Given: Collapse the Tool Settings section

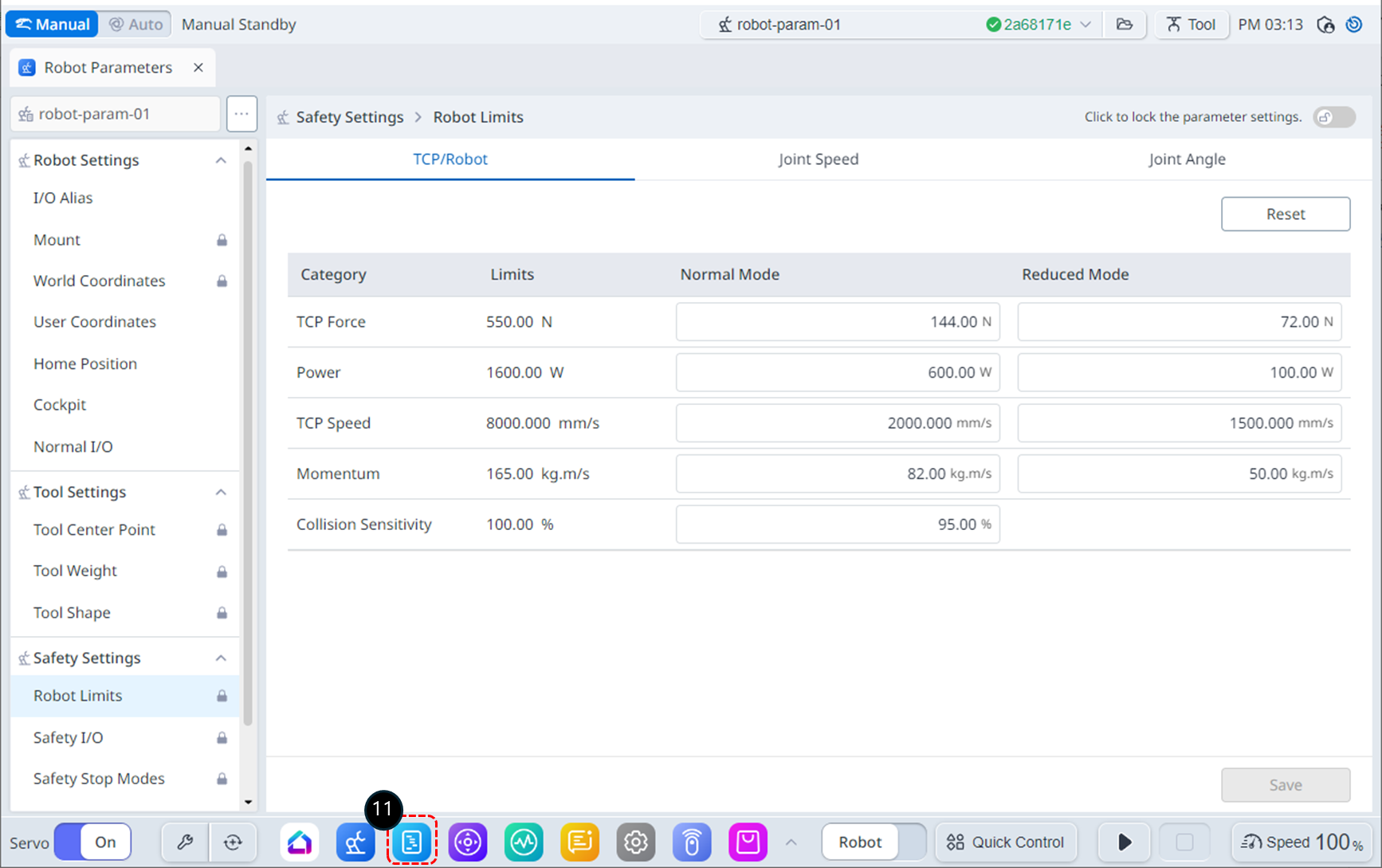Looking at the screenshot, I should (x=221, y=492).
